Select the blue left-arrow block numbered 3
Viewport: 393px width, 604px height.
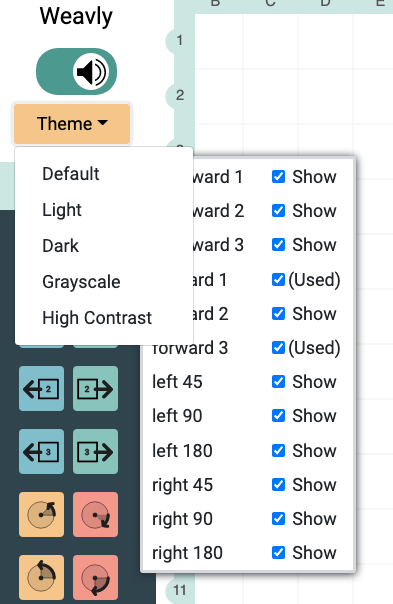click(x=41, y=451)
